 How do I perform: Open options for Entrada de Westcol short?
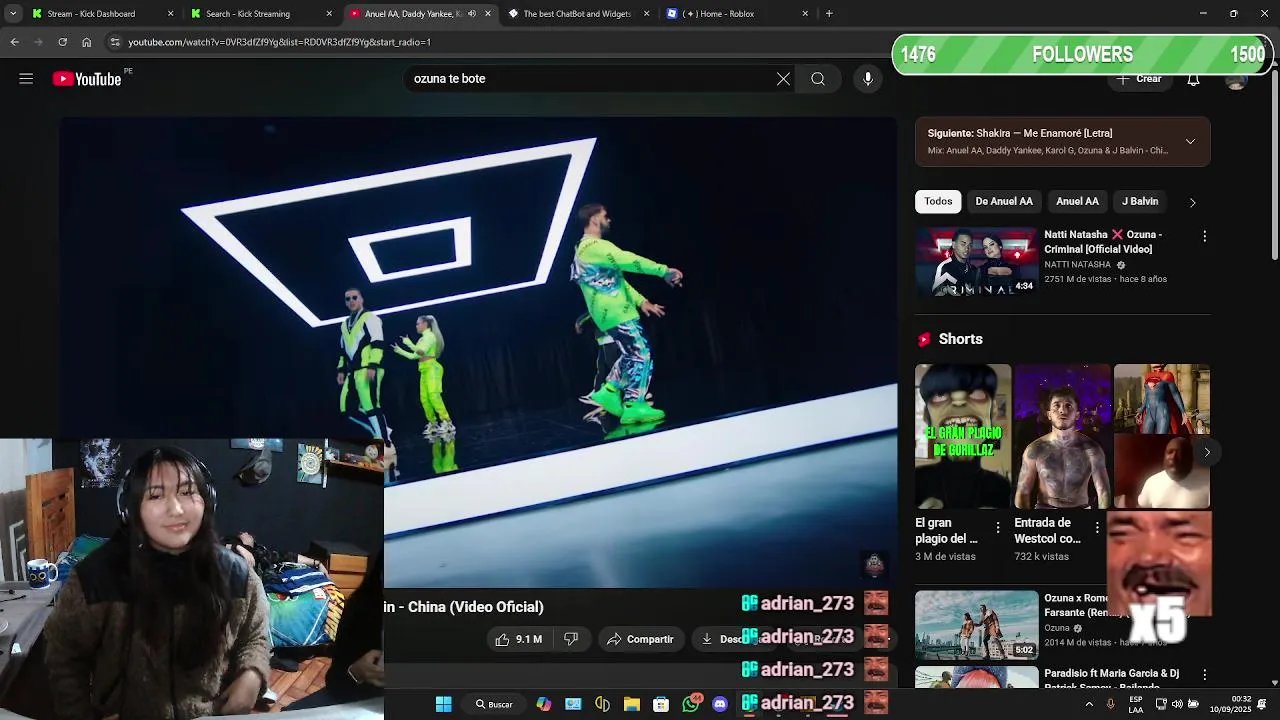1097,527
